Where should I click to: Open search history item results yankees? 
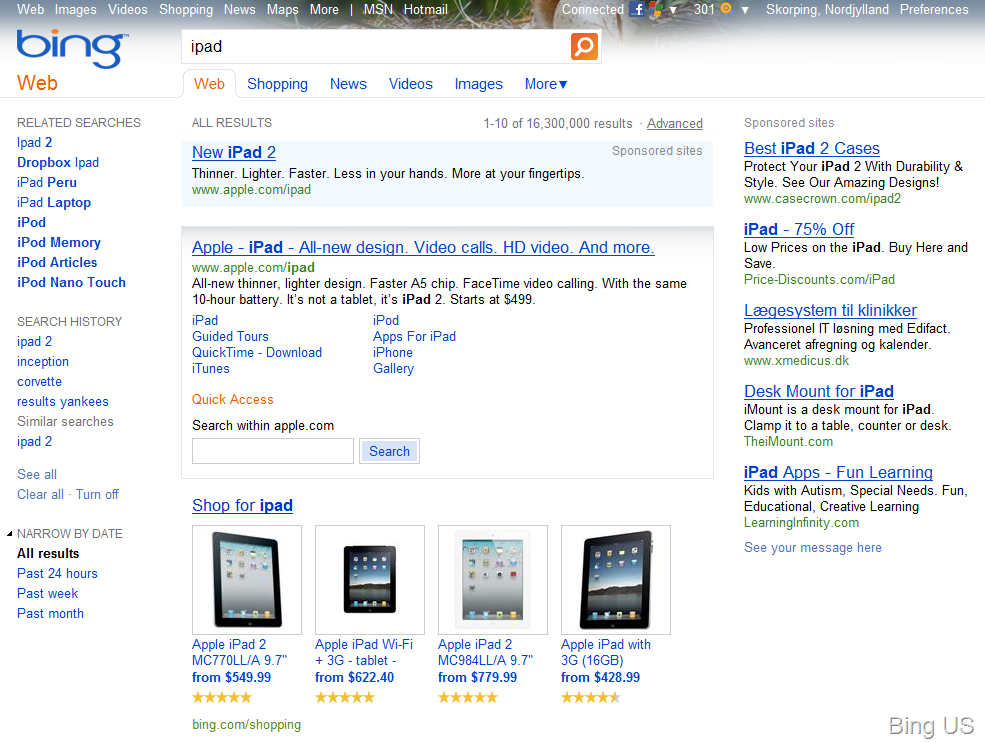[x=62, y=401]
